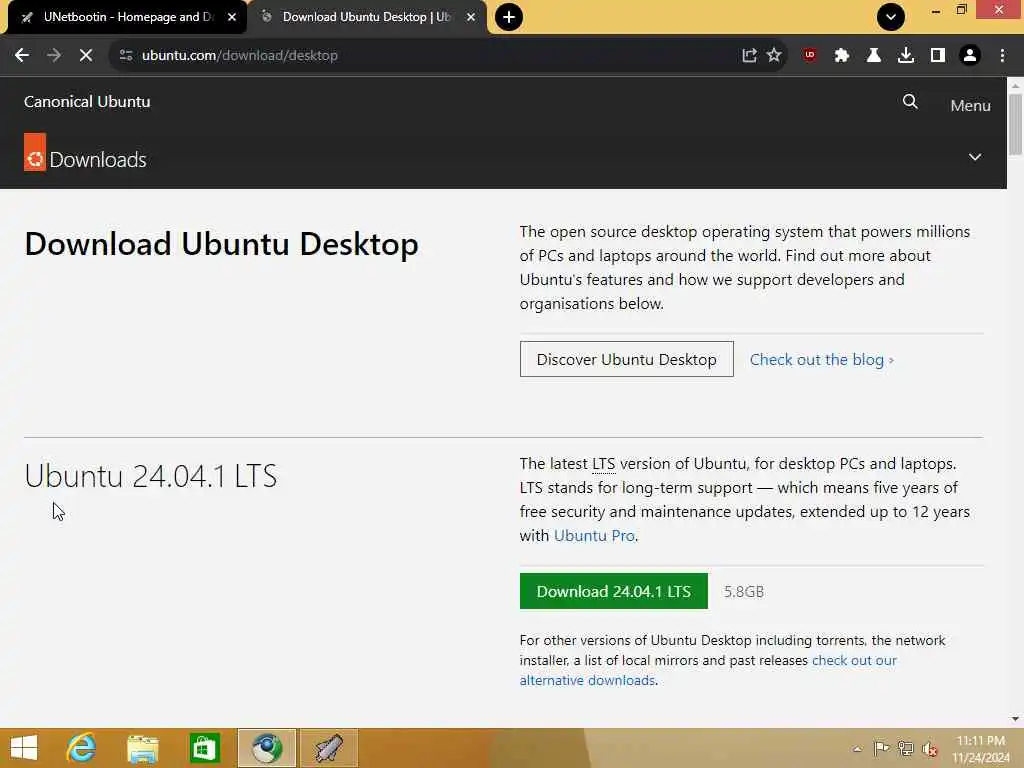Open the Ubuntu Pro link
Image resolution: width=1024 pixels, height=768 pixels.
coord(594,536)
